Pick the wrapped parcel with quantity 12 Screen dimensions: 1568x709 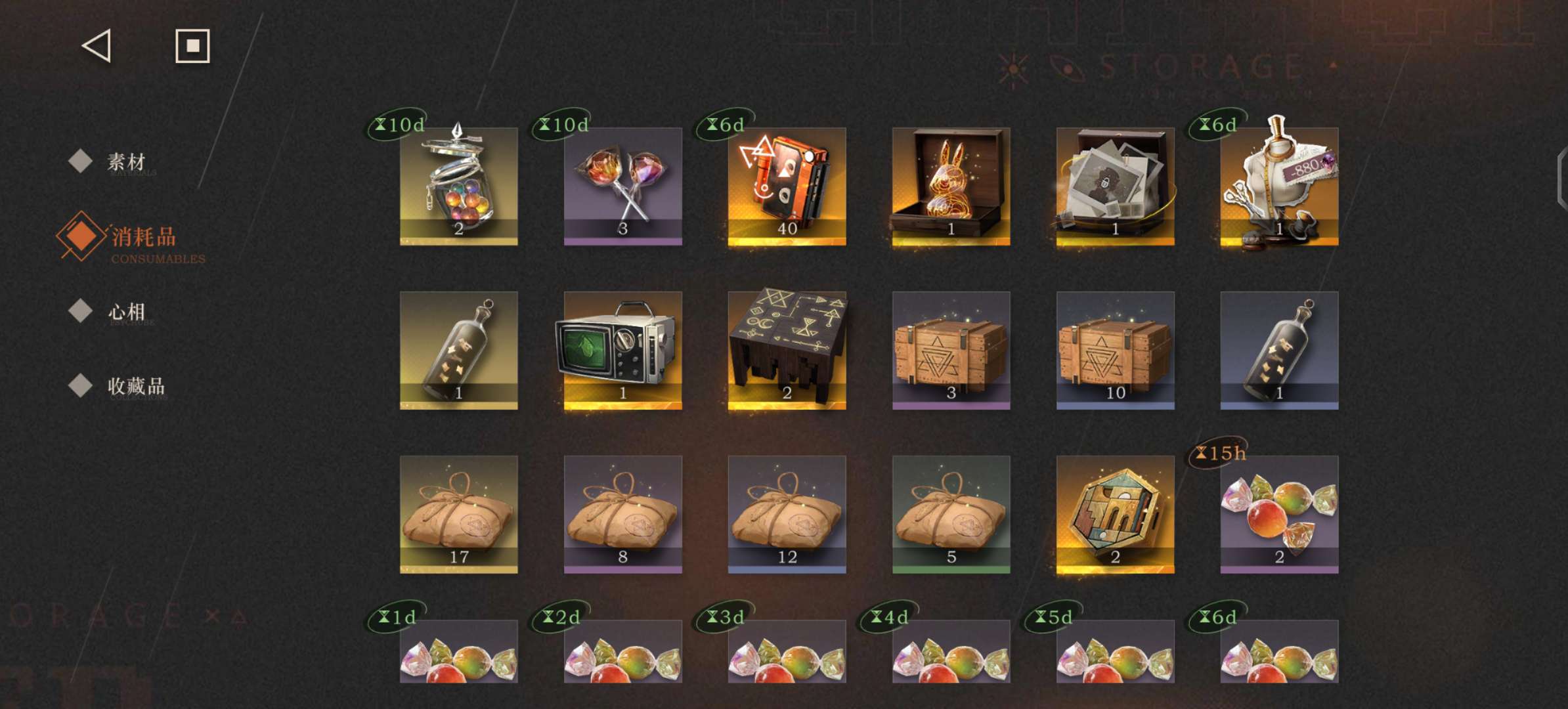[x=787, y=515]
